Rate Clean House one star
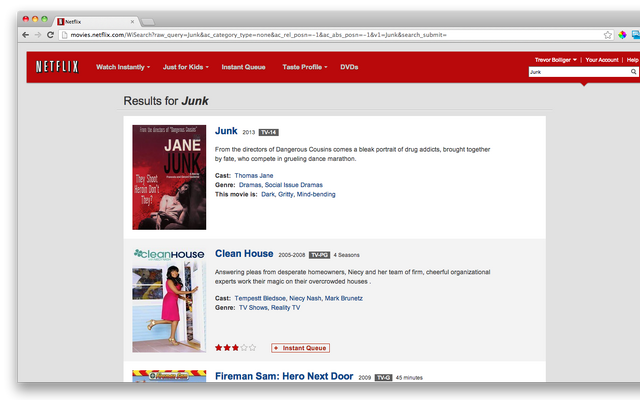This screenshot has width=640, height=400. tap(218, 348)
